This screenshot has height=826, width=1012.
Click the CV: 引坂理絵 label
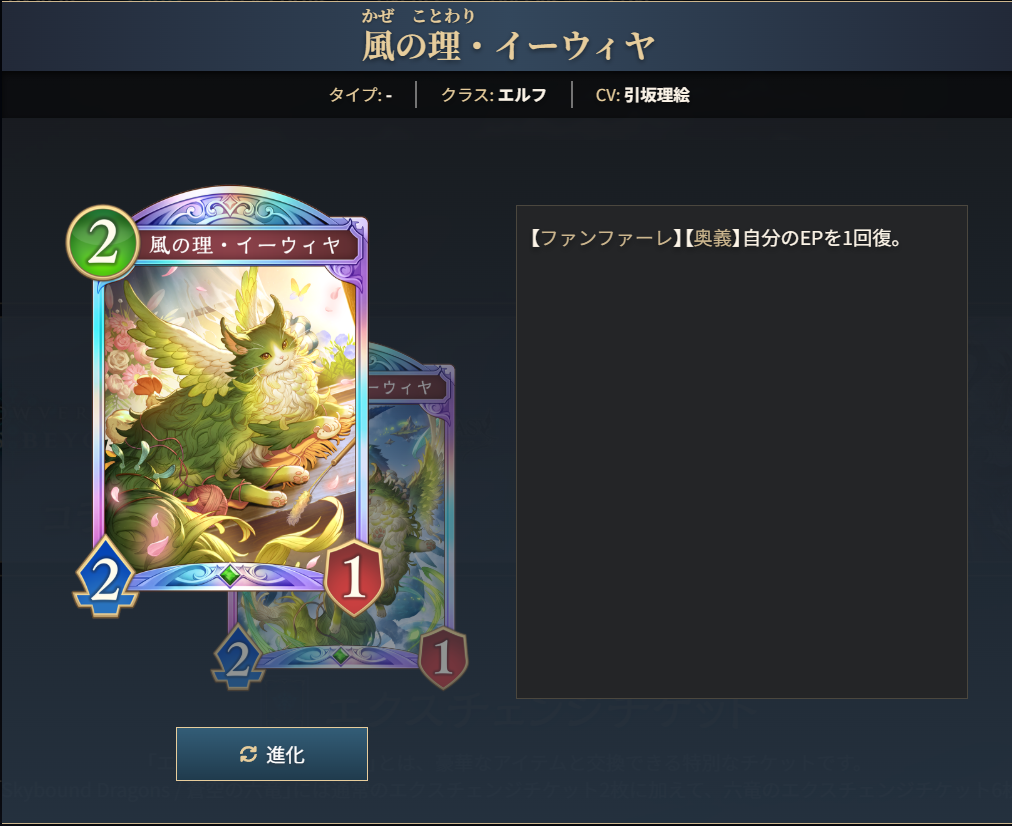click(x=643, y=95)
